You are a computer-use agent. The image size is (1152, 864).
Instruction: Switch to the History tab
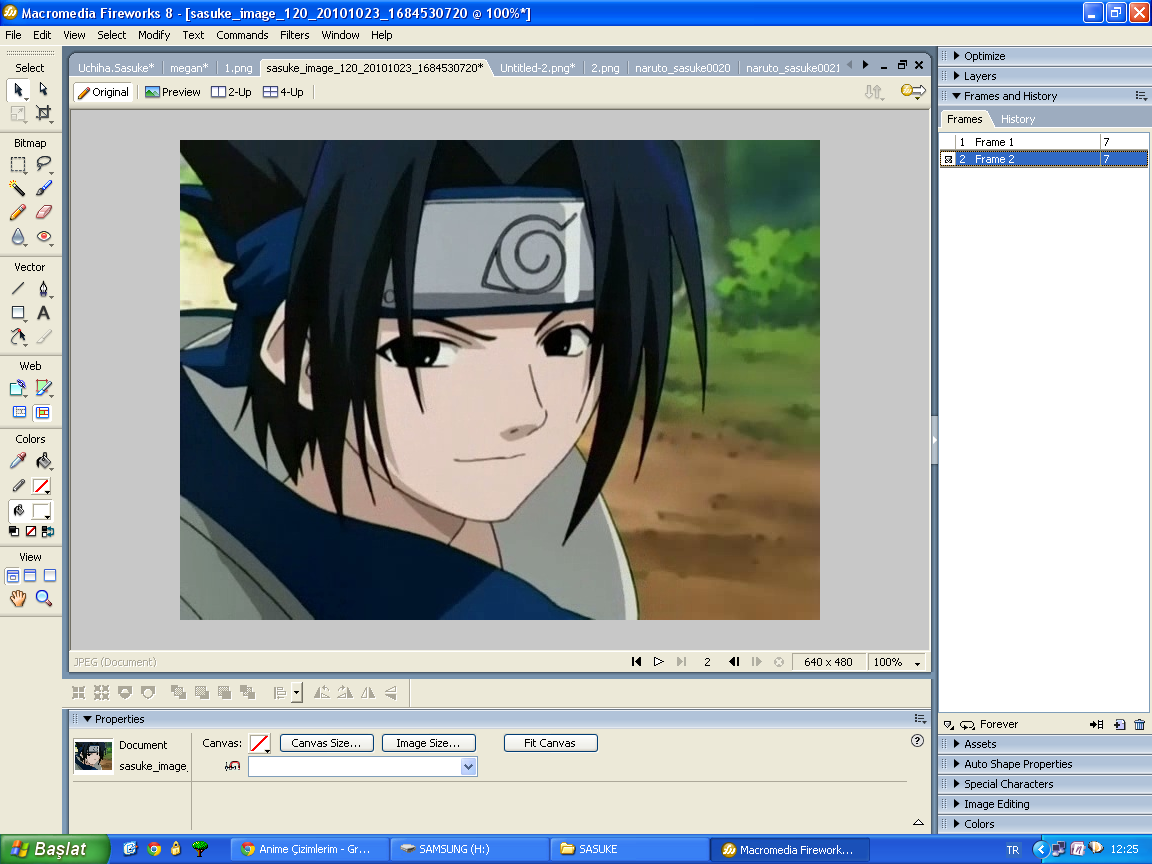[x=1018, y=119]
